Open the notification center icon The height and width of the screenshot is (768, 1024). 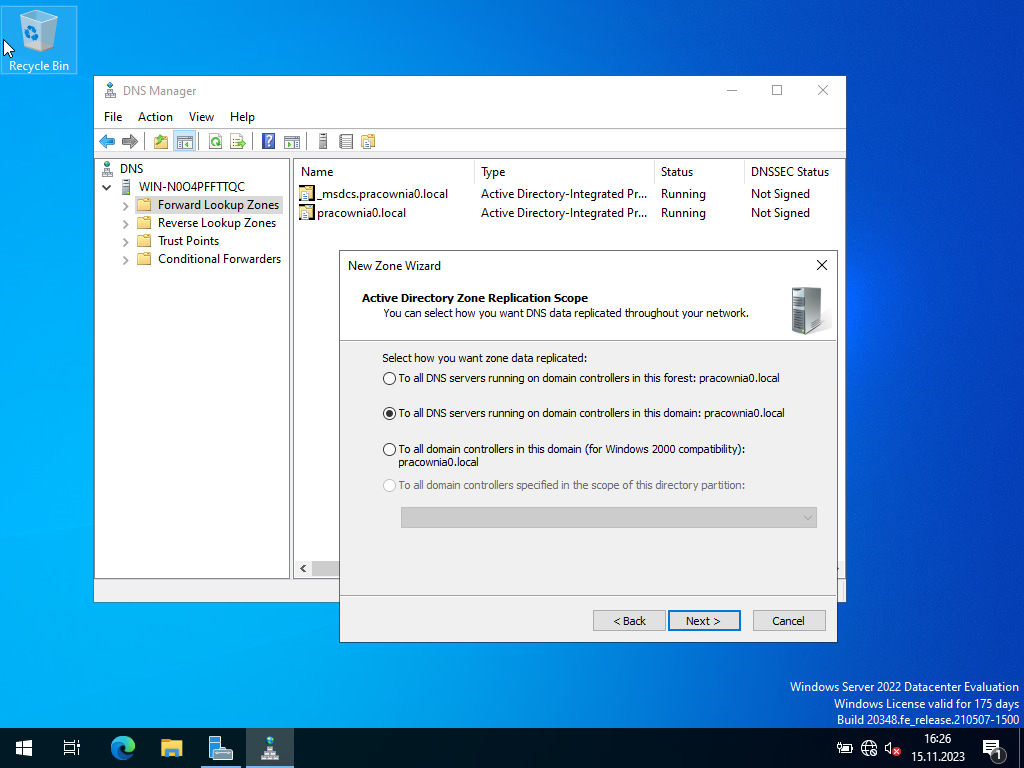[993, 750]
